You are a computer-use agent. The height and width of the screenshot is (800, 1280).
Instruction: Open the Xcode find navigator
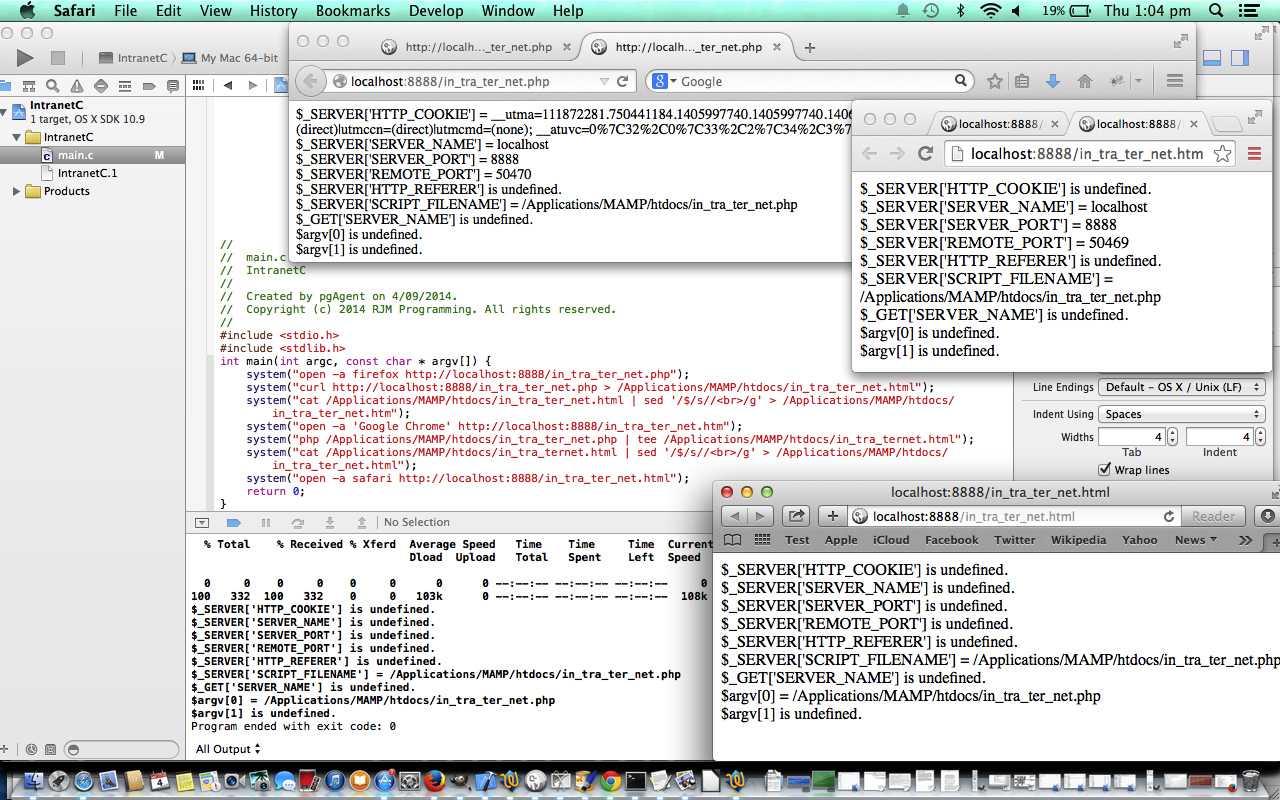pos(52,85)
